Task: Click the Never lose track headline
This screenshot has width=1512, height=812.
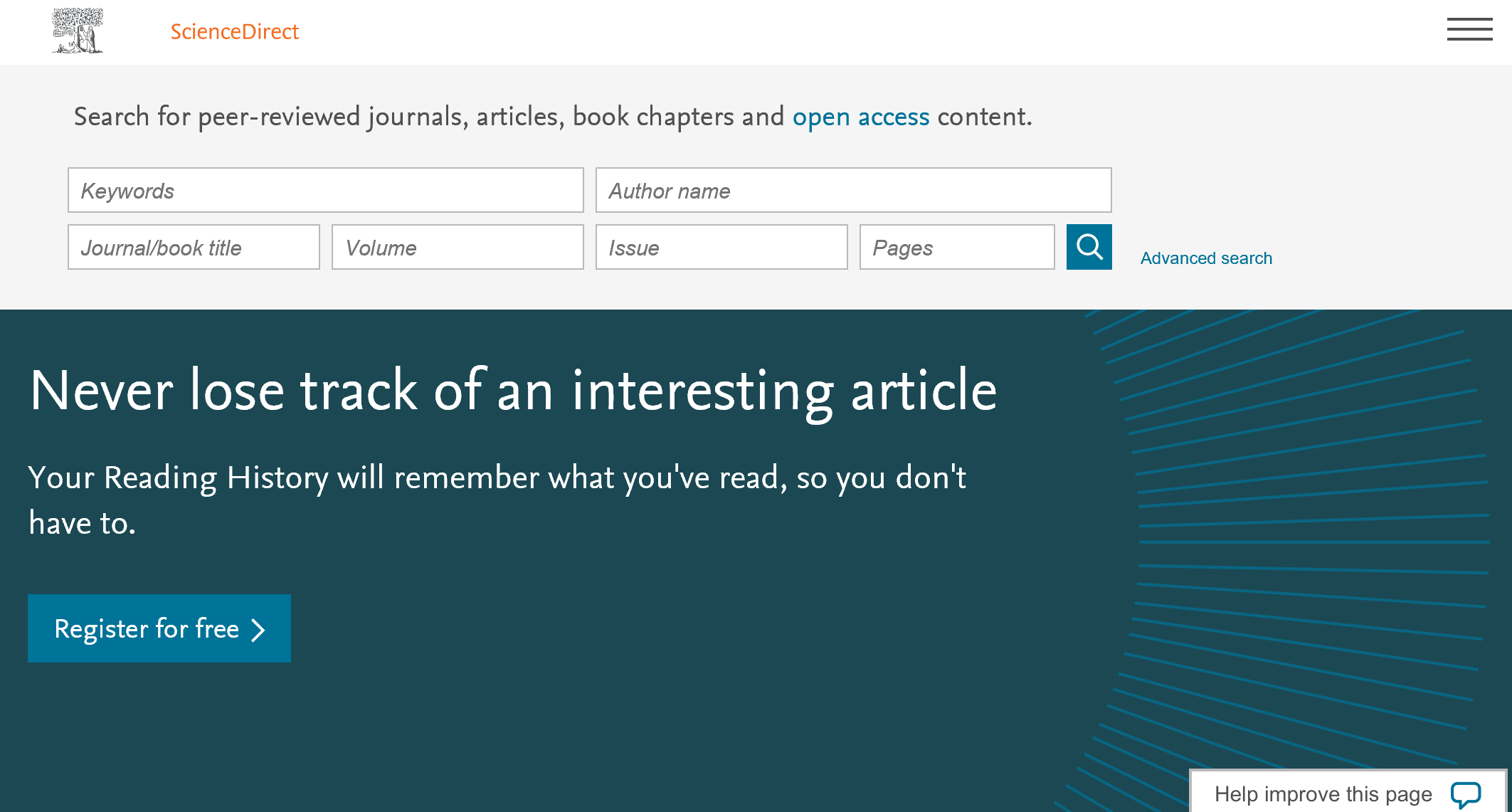Action: click(x=513, y=391)
